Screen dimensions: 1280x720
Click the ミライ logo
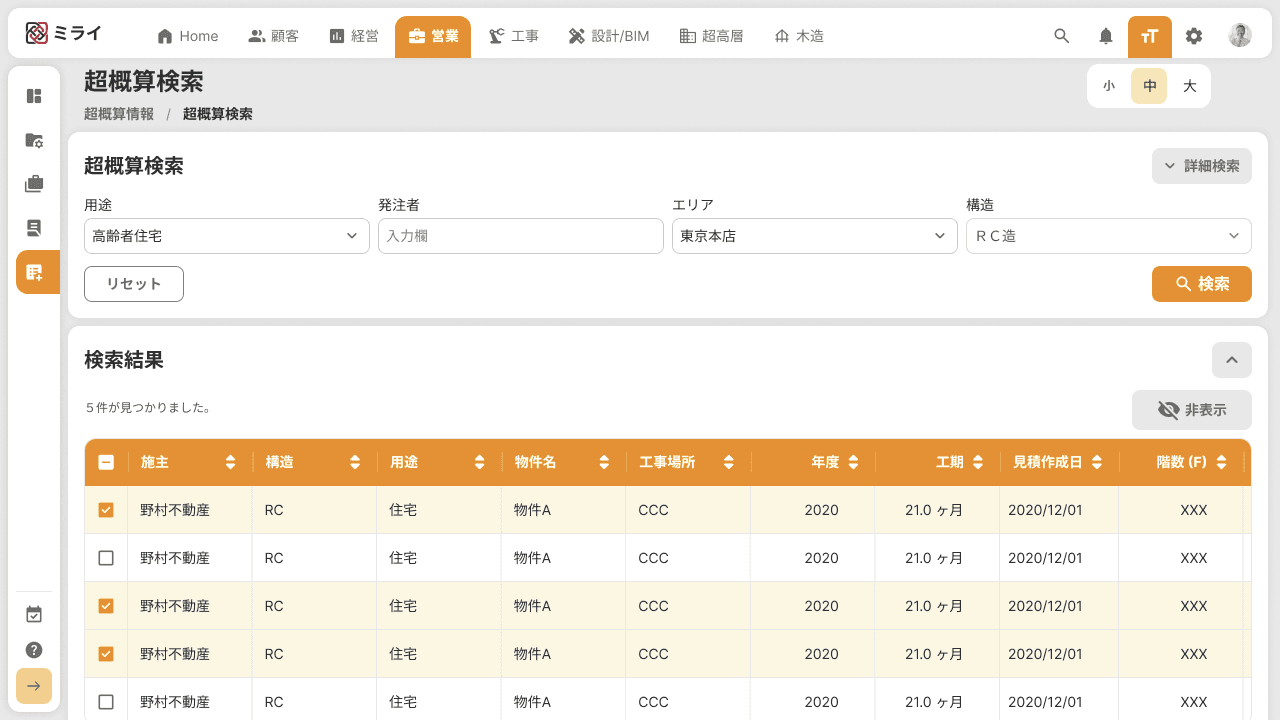(x=64, y=34)
